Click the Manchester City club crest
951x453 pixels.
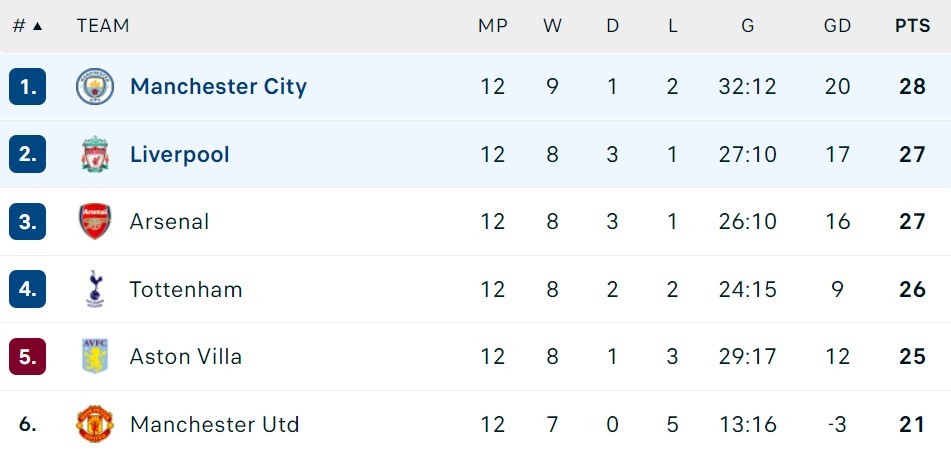pyautogui.click(x=95, y=87)
